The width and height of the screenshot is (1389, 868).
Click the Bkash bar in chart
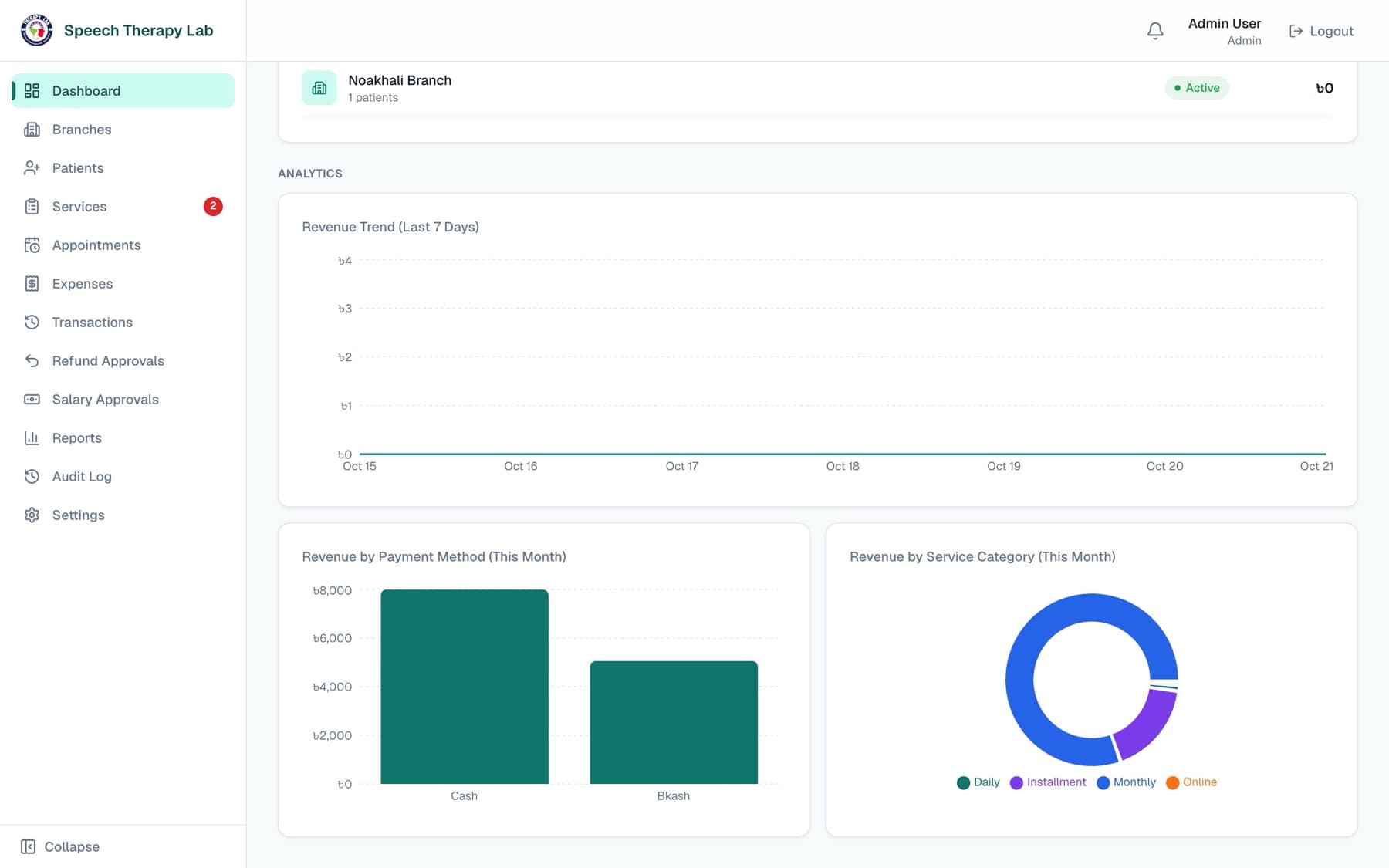tap(674, 722)
